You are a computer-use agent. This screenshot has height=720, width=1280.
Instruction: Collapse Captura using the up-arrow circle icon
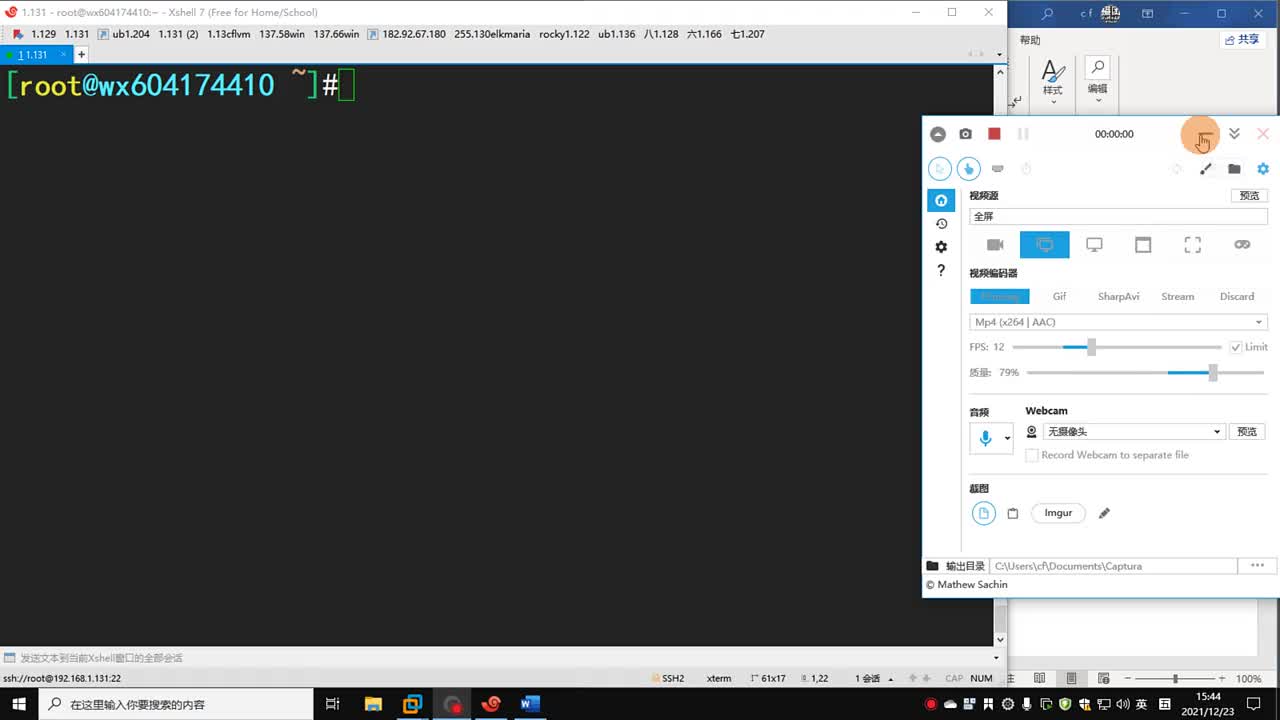937,134
